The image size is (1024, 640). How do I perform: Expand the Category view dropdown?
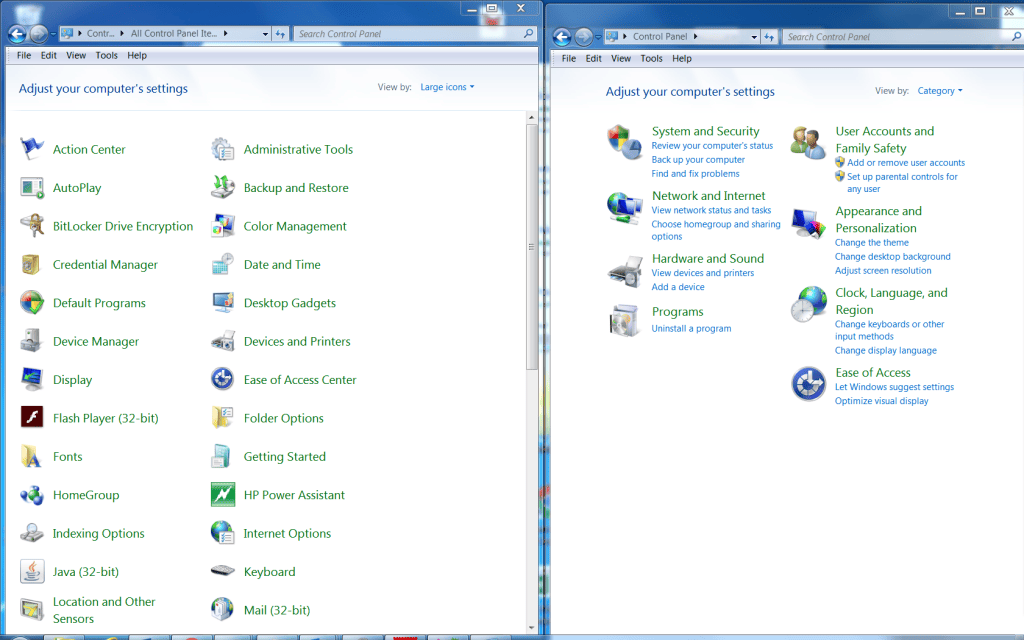tap(940, 91)
